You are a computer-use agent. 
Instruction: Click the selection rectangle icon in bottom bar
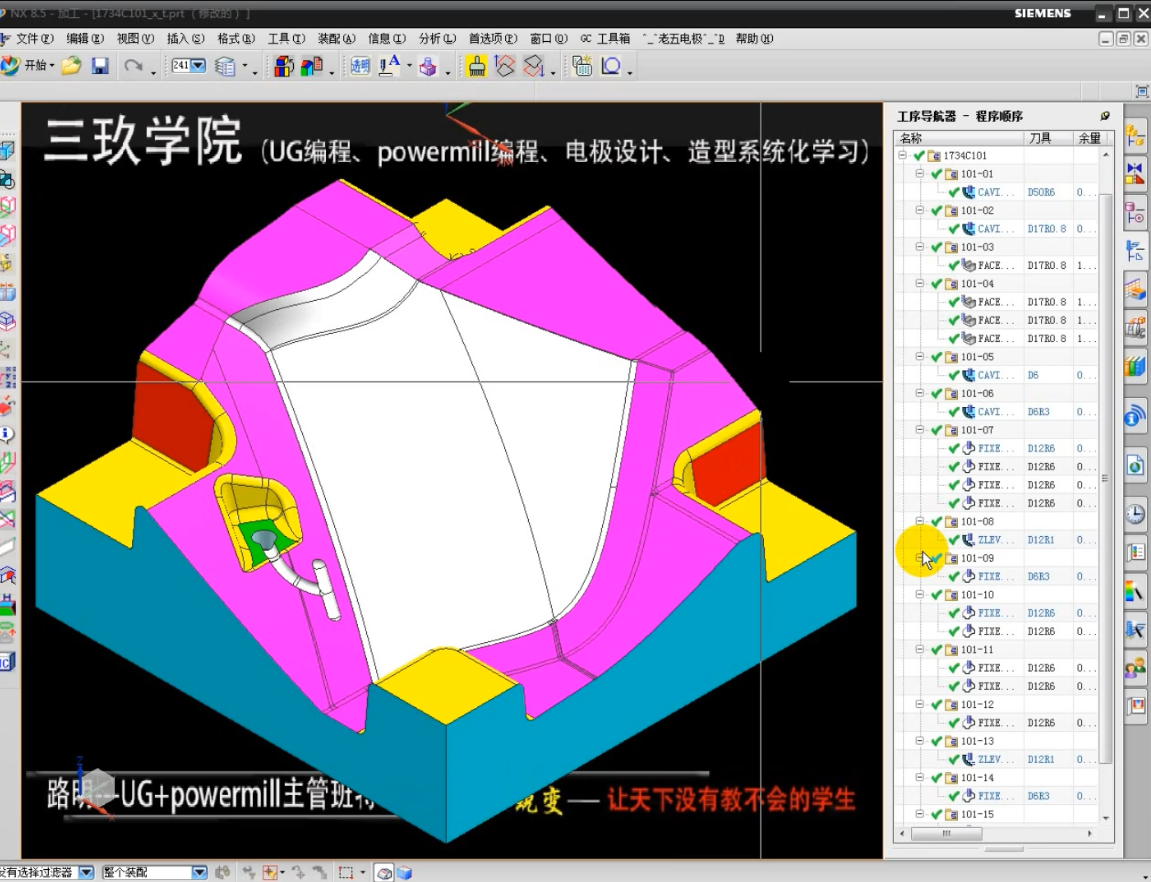point(346,872)
